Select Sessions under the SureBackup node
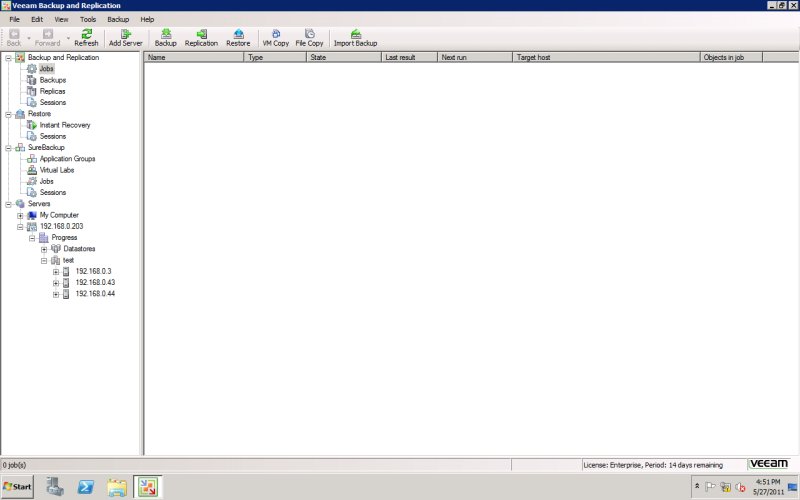The height and width of the screenshot is (500, 800). click(x=53, y=192)
